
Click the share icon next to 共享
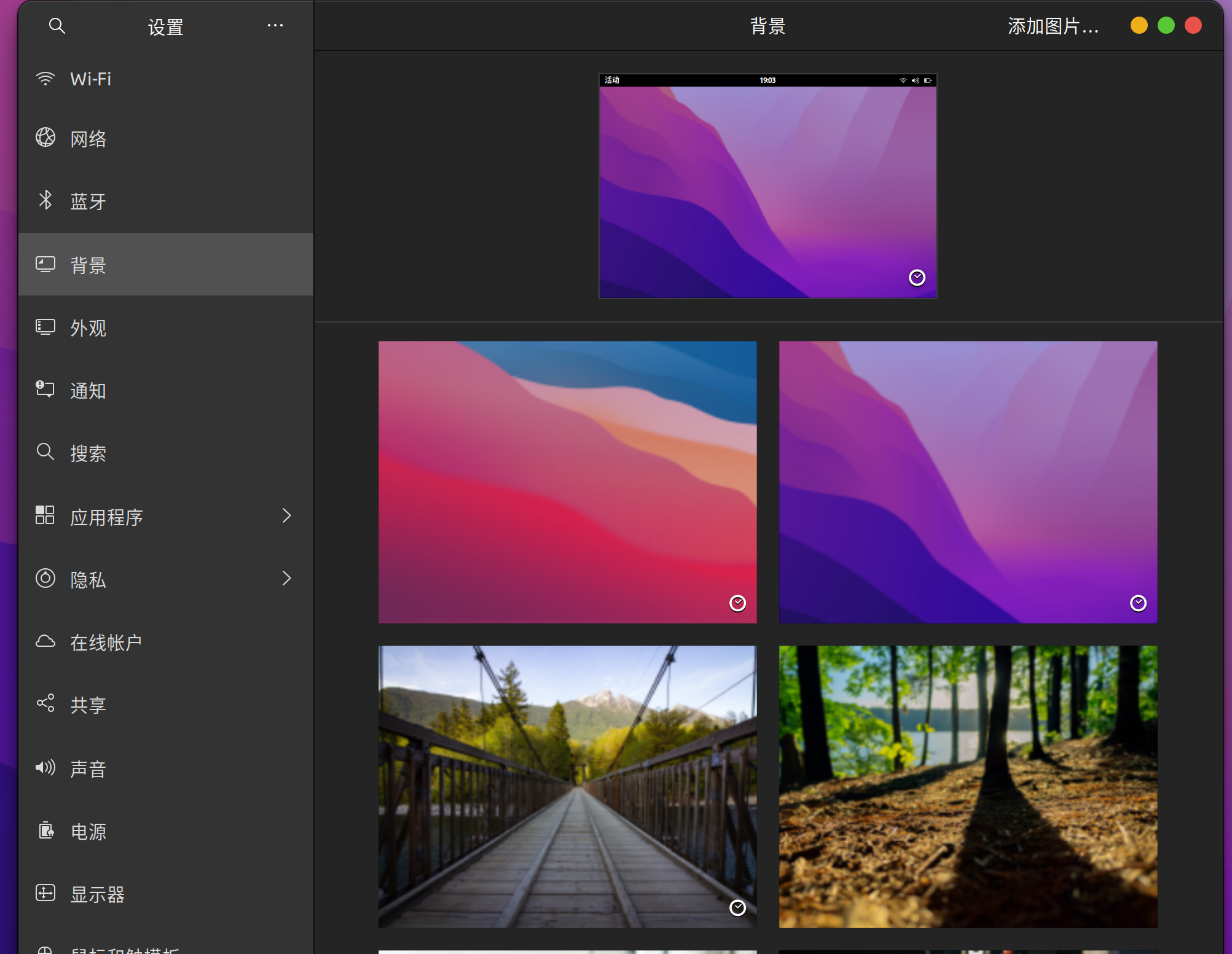(45, 703)
